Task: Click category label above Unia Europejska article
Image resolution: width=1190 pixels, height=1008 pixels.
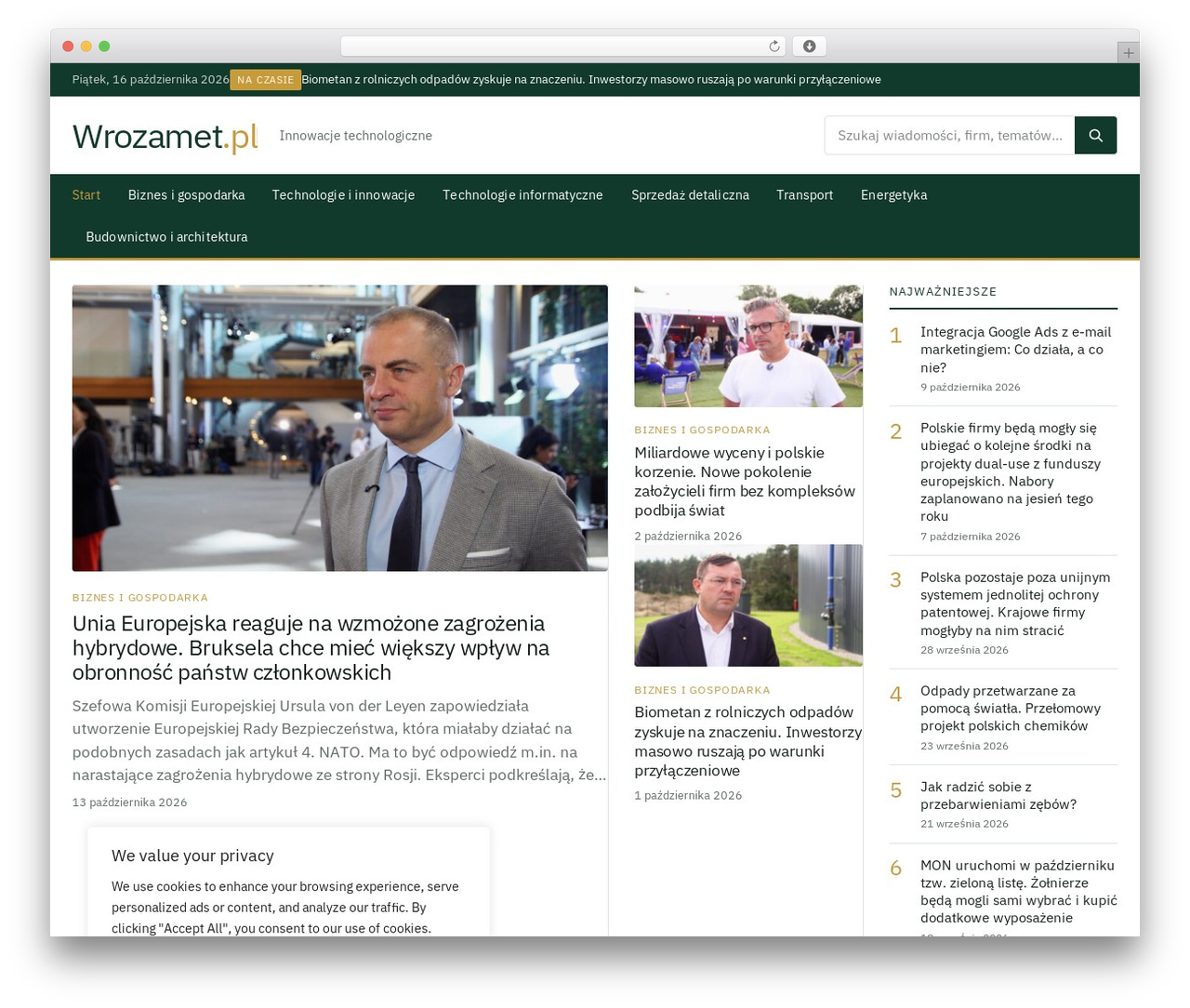Action: pos(140,598)
